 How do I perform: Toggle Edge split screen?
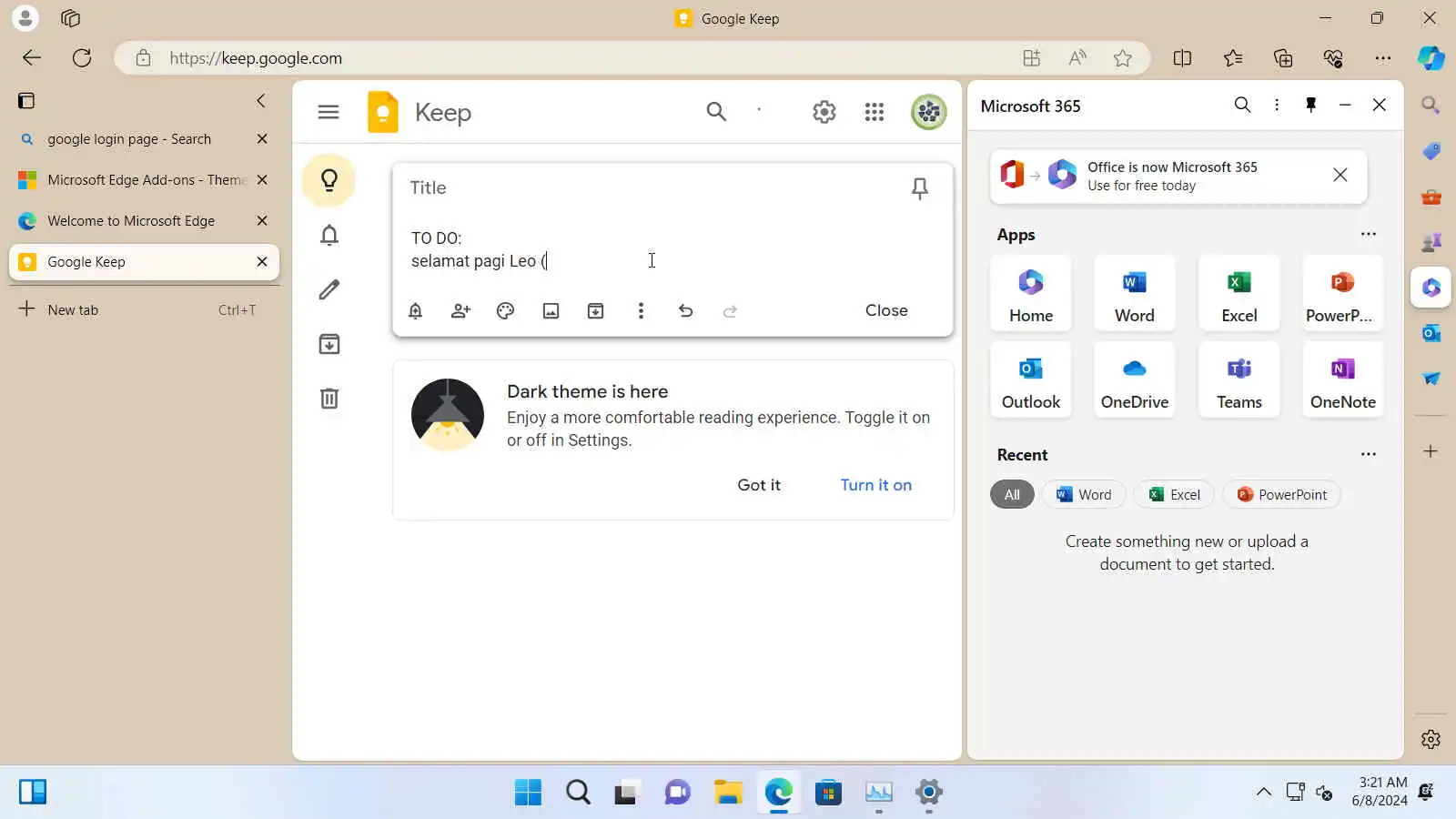(x=1182, y=58)
